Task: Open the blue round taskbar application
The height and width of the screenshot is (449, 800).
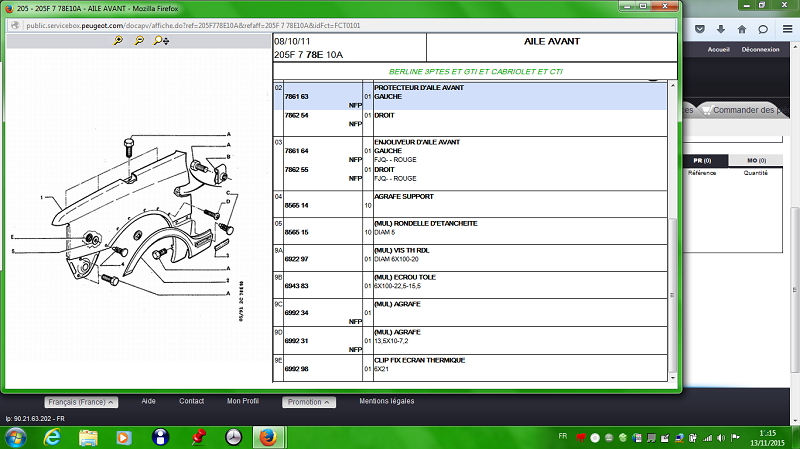Action: tap(160, 438)
